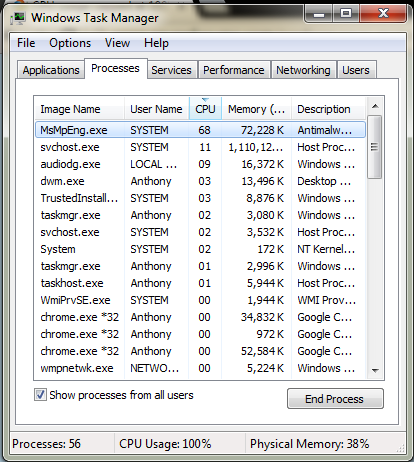Select the wmpnetwk.exe process
Screen dimensions: 414x462
point(200,368)
